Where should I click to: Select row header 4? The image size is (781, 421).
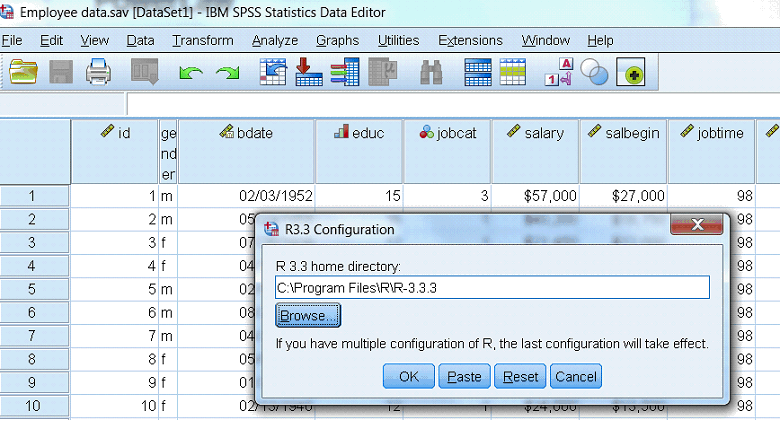coord(34,266)
